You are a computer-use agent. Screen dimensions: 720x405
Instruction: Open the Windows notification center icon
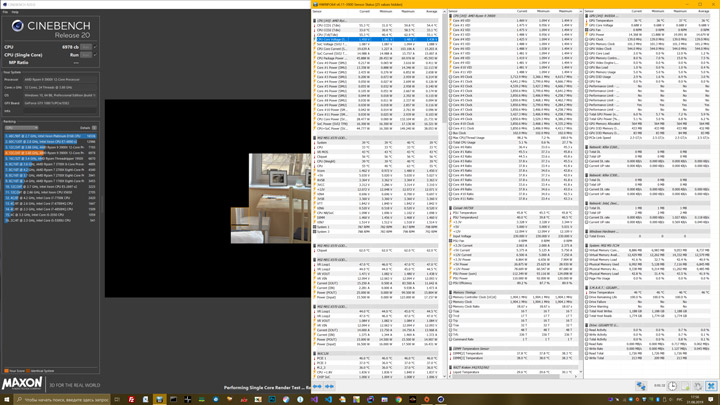tap(711, 399)
